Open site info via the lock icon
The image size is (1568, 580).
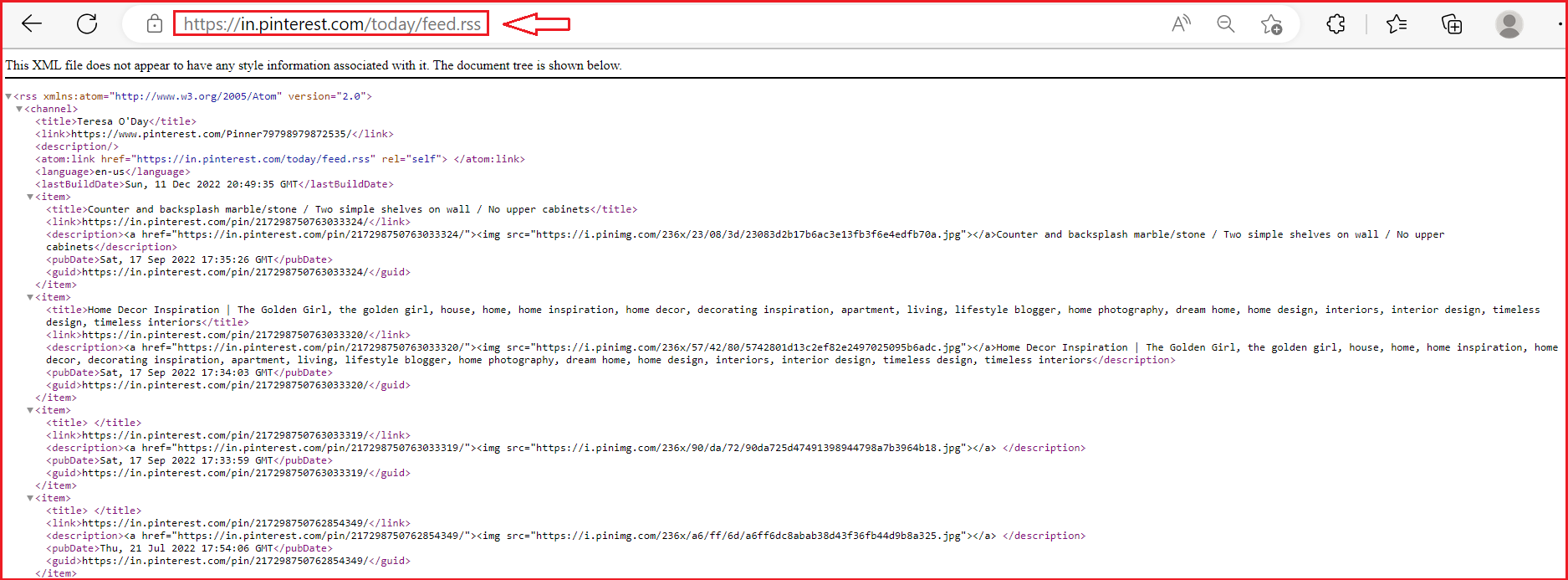tap(155, 24)
